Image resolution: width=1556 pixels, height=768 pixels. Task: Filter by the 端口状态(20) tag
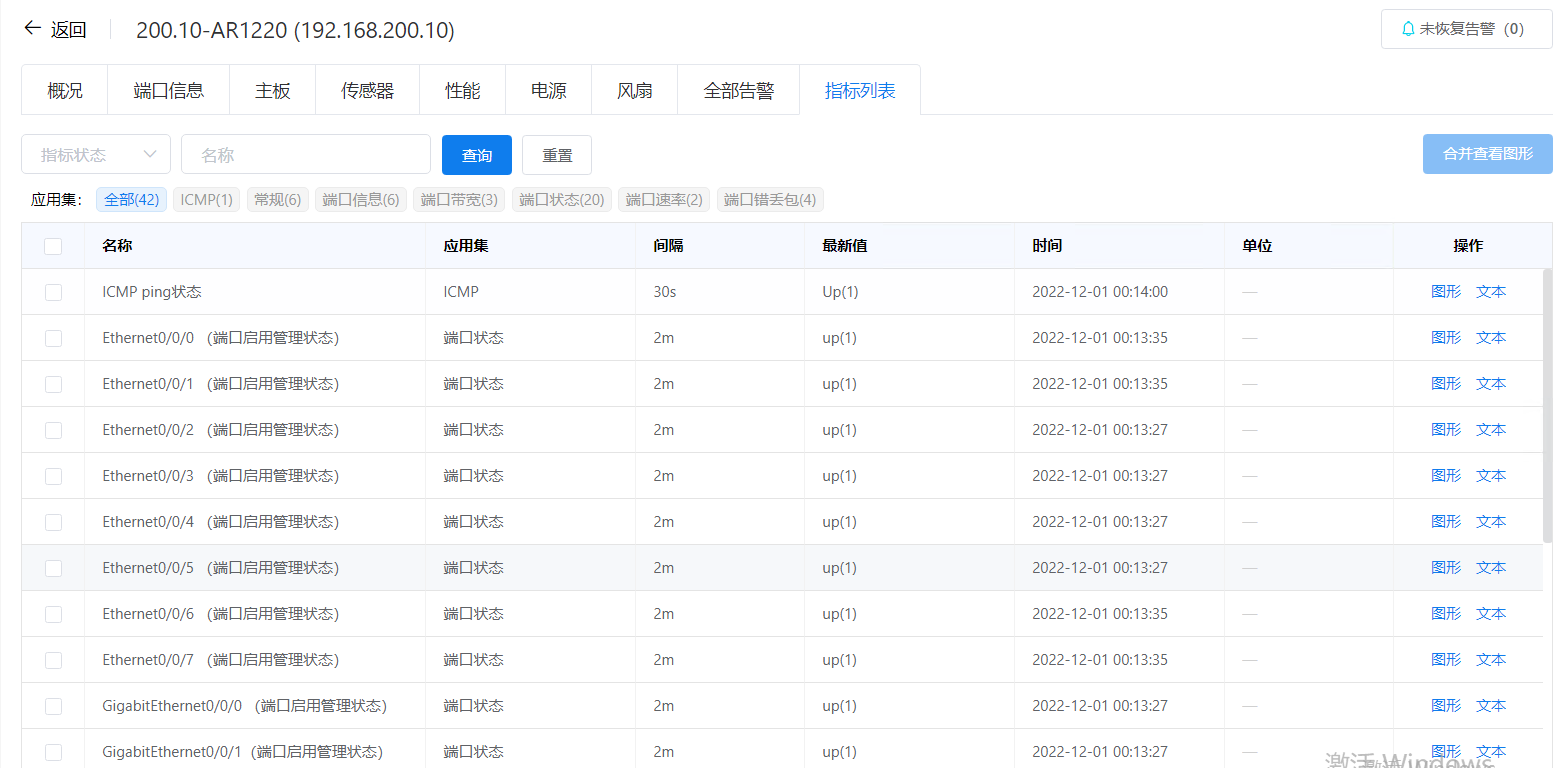pyautogui.click(x=562, y=199)
